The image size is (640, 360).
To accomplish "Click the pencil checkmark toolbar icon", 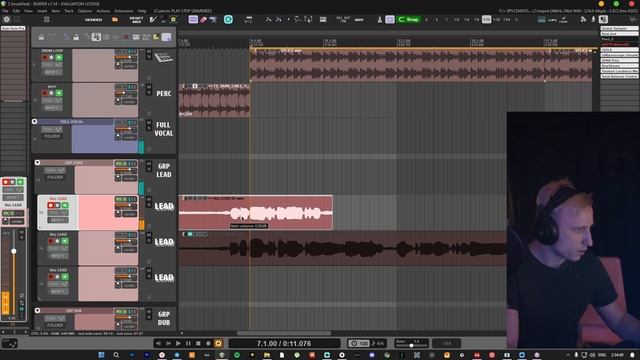I will tap(153, 19).
